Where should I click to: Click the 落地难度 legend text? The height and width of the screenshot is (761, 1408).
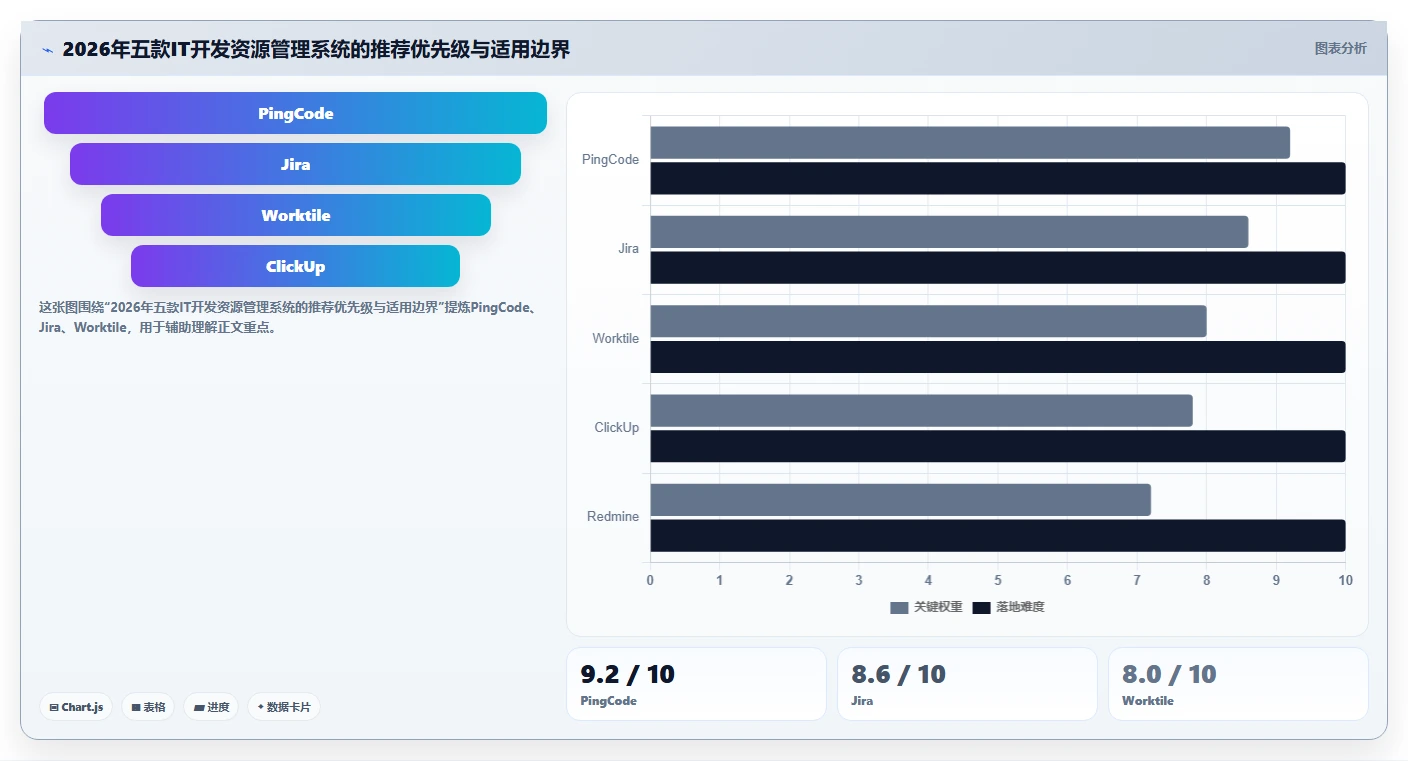tap(1020, 608)
